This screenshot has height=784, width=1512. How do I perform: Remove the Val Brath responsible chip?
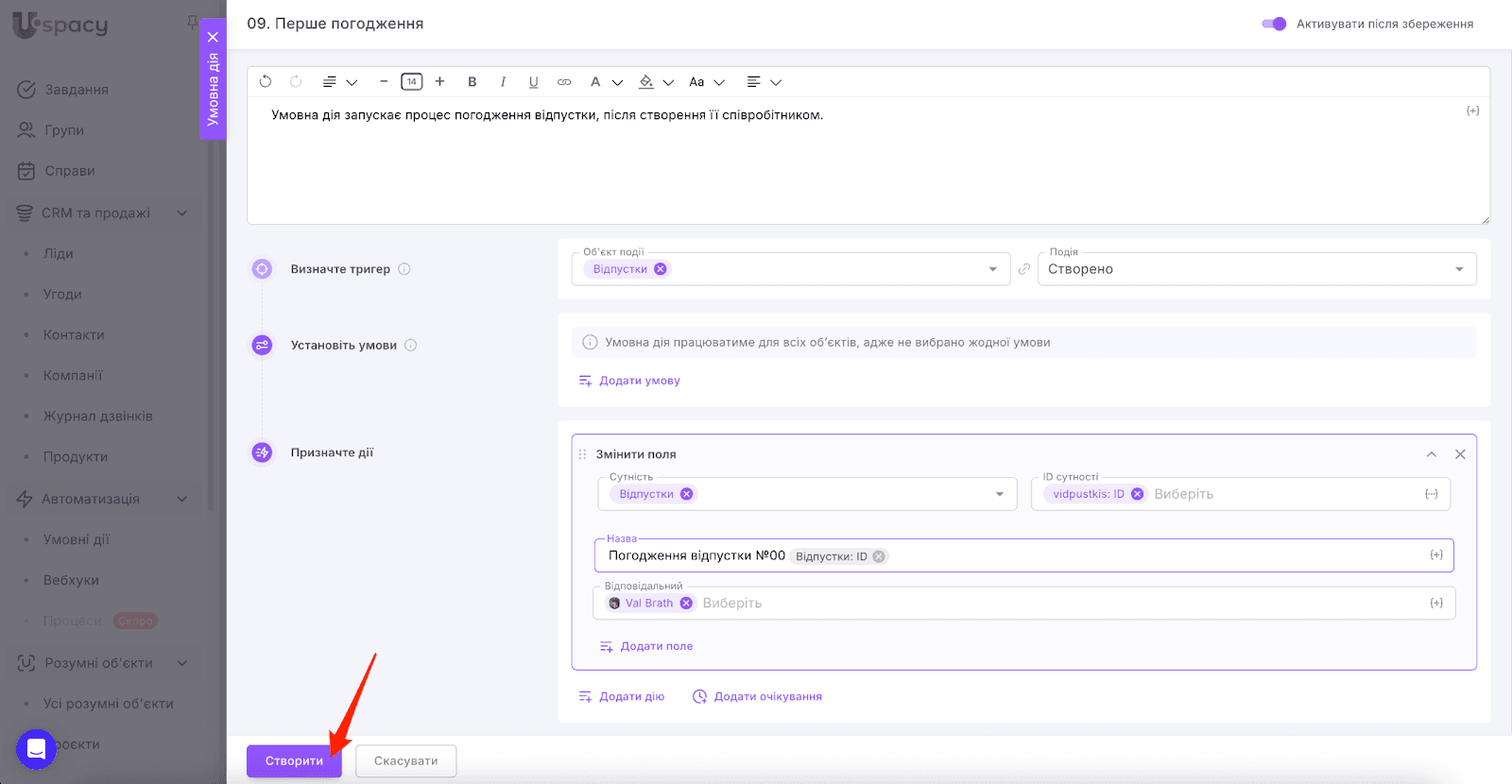click(686, 604)
